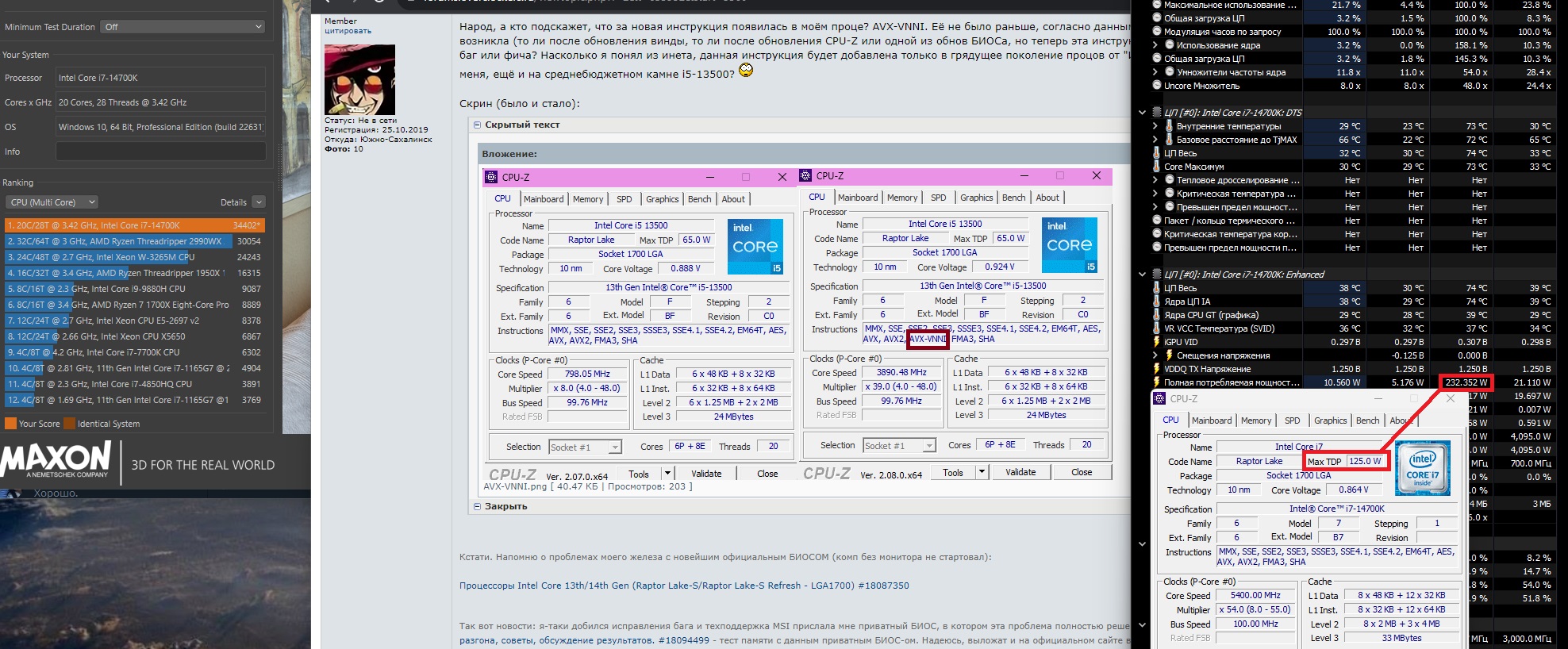The image size is (1568, 649).
Task: Select the Использование ядра sensor icon
Action: 1170,45
